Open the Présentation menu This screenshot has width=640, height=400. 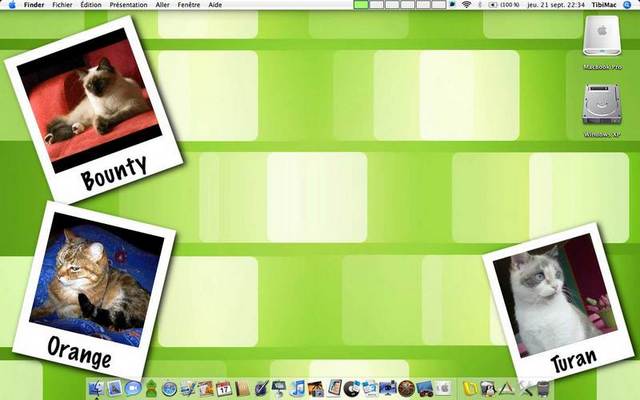[128, 5]
